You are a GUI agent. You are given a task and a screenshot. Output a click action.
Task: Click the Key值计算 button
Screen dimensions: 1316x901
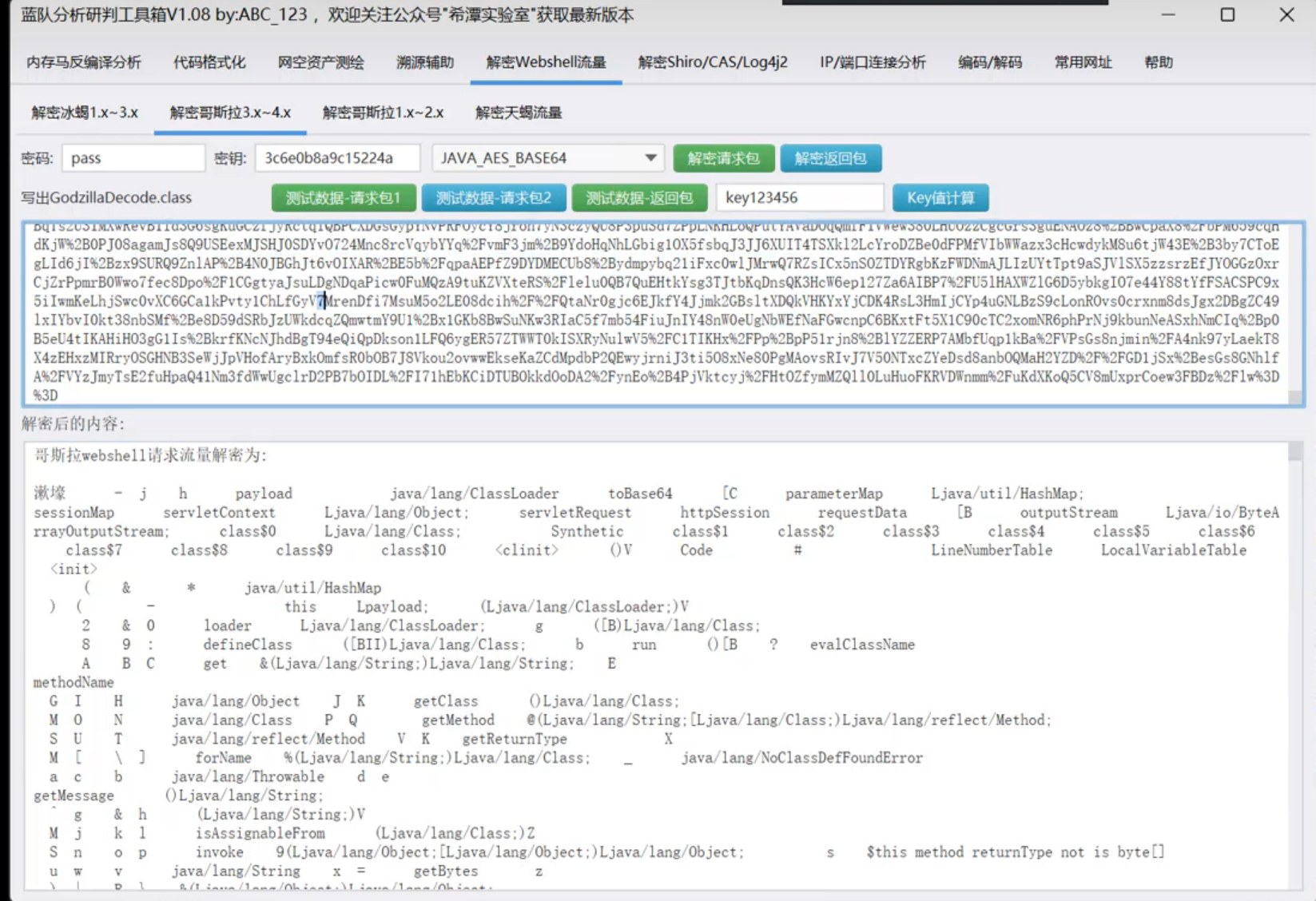[940, 198]
